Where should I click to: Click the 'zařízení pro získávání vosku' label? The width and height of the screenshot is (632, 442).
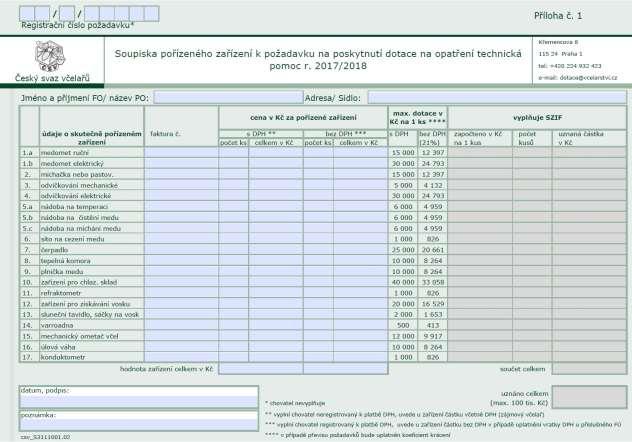coord(85,304)
